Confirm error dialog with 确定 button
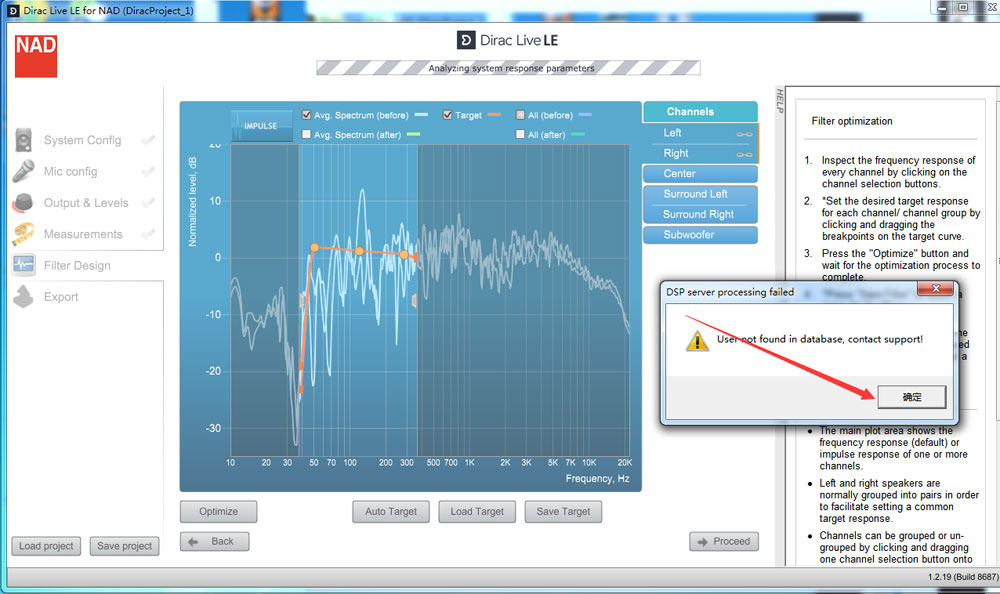Image resolution: width=1000 pixels, height=594 pixels. (x=911, y=397)
